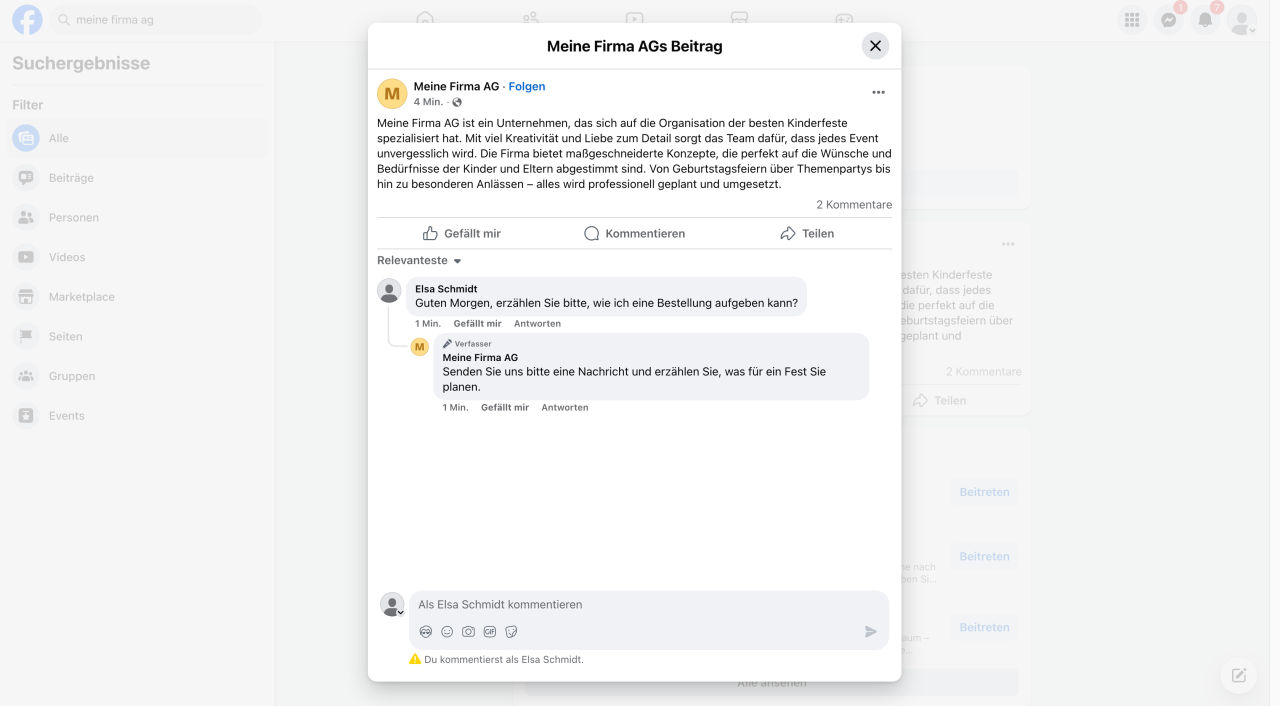Click Elsa Schmidt's comment avatar

pos(389,291)
